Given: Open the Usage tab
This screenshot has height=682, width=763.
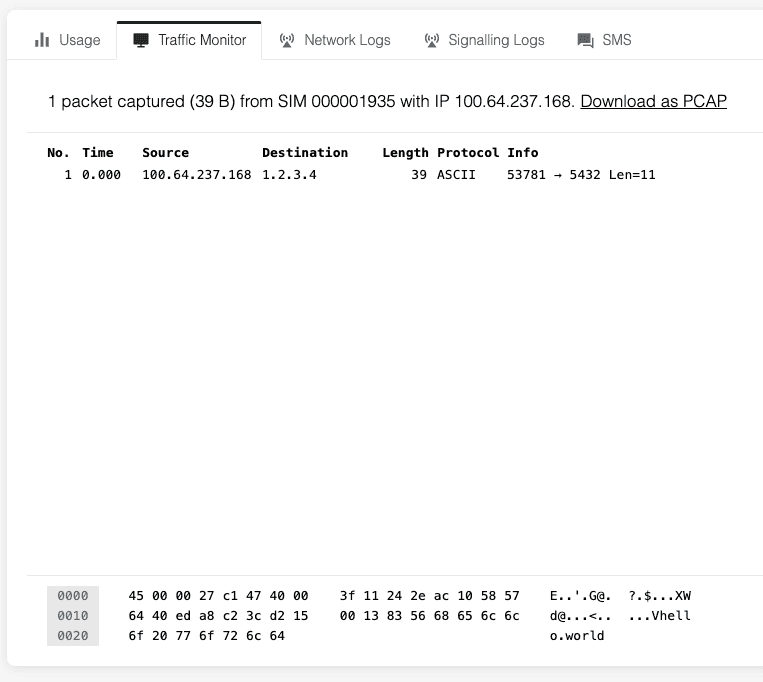Looking at the screenshot, I should click(68, 40).
